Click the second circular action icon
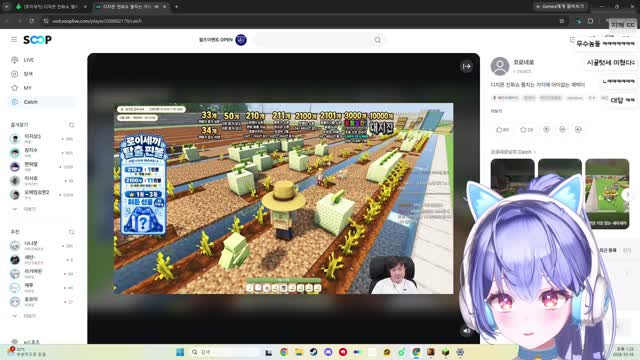 pos(562,129)
